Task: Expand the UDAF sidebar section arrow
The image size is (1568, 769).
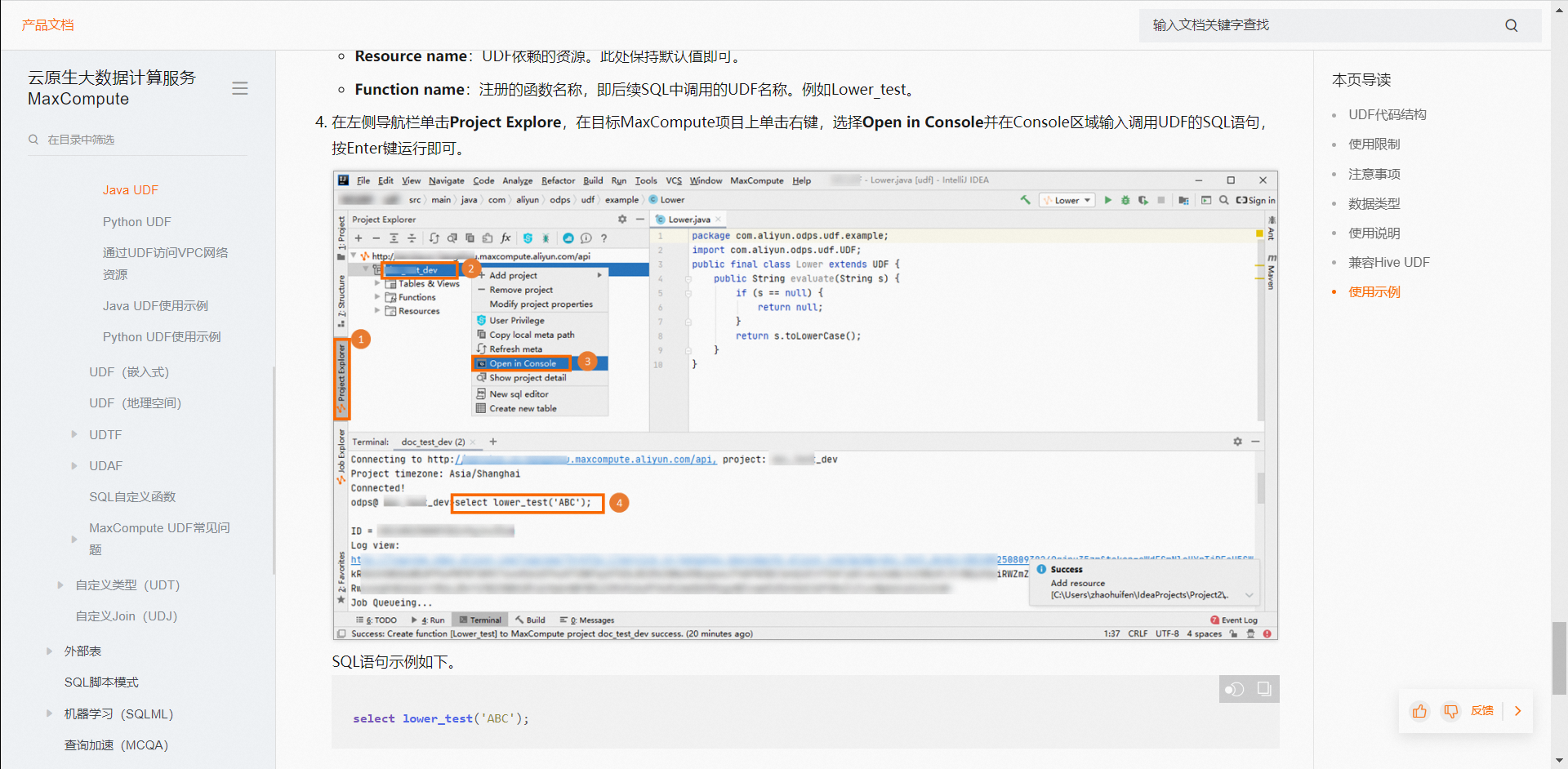Action: (74, 465)
